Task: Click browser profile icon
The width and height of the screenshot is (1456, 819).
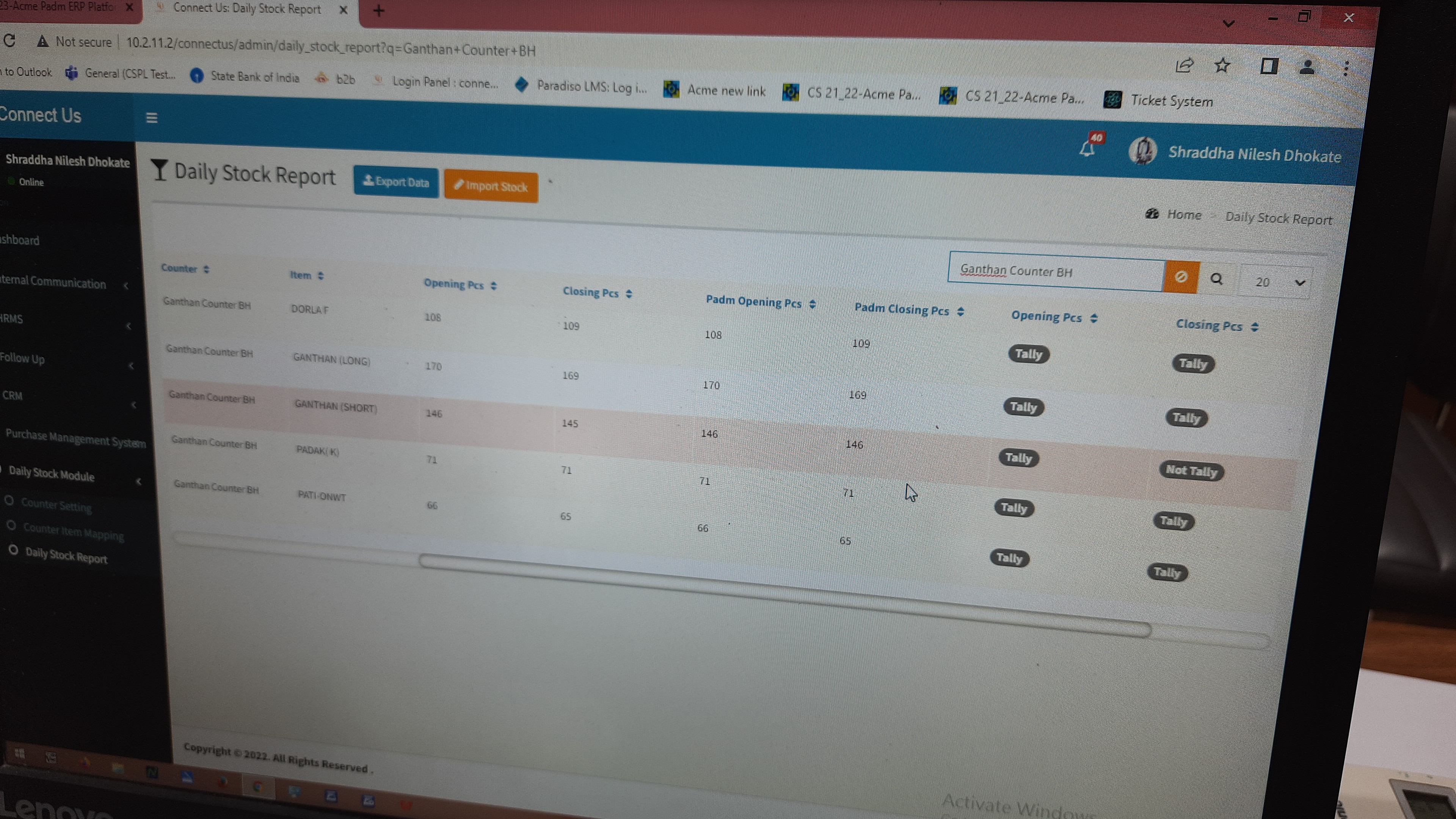Action: (x=1307, y=67)
